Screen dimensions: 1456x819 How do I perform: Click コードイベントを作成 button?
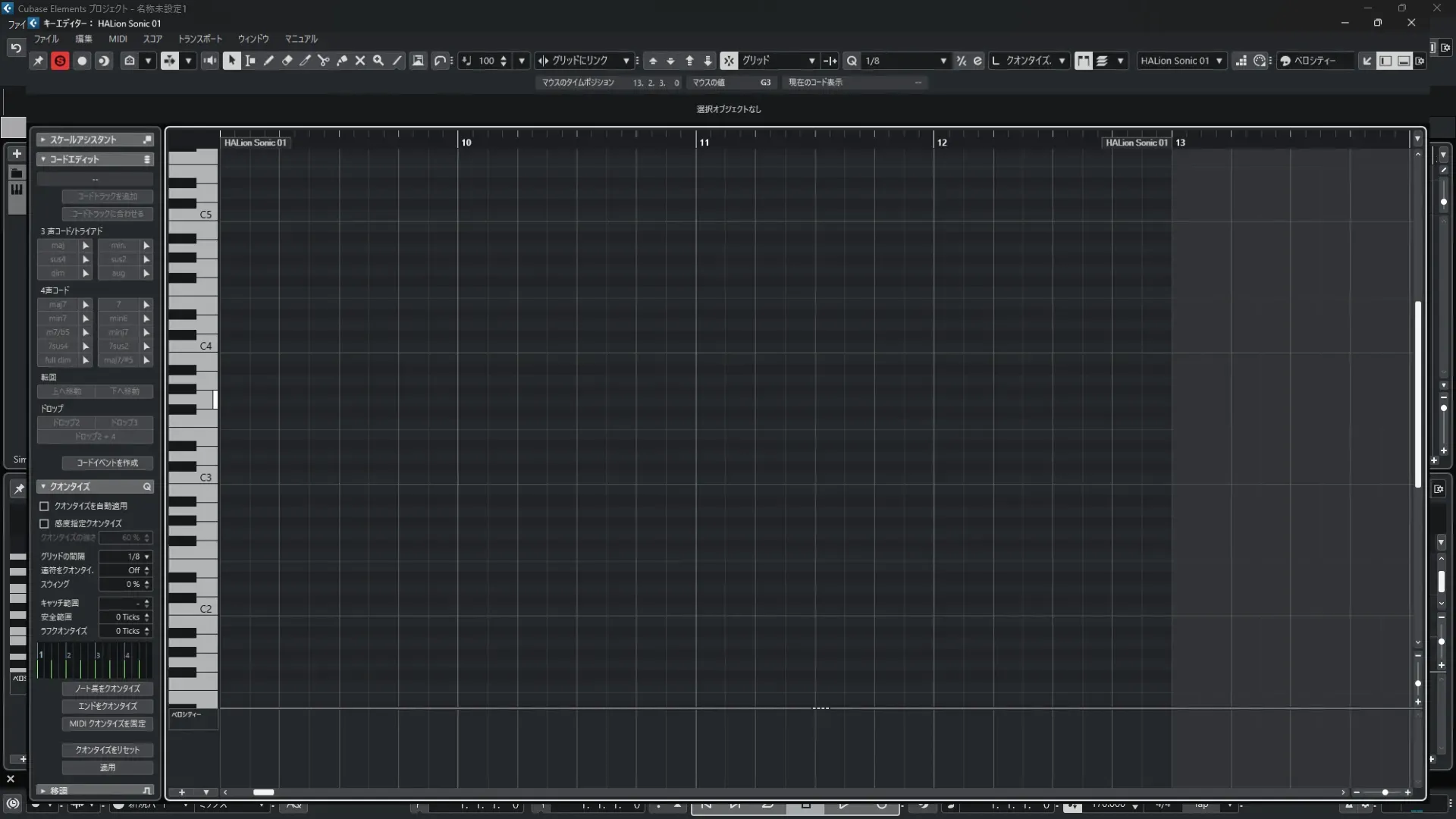click(x=107, y=463)
